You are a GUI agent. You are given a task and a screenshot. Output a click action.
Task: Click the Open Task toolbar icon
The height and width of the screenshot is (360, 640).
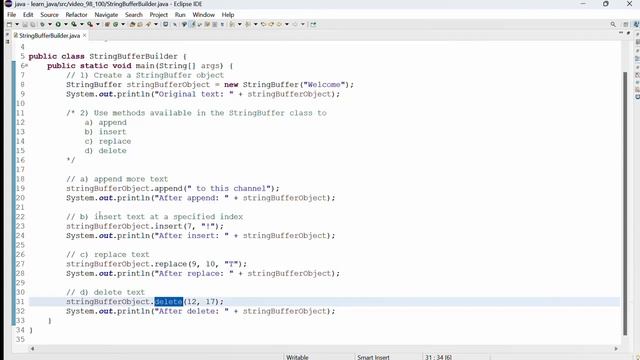pyautogui.click(x=140, y=24)
